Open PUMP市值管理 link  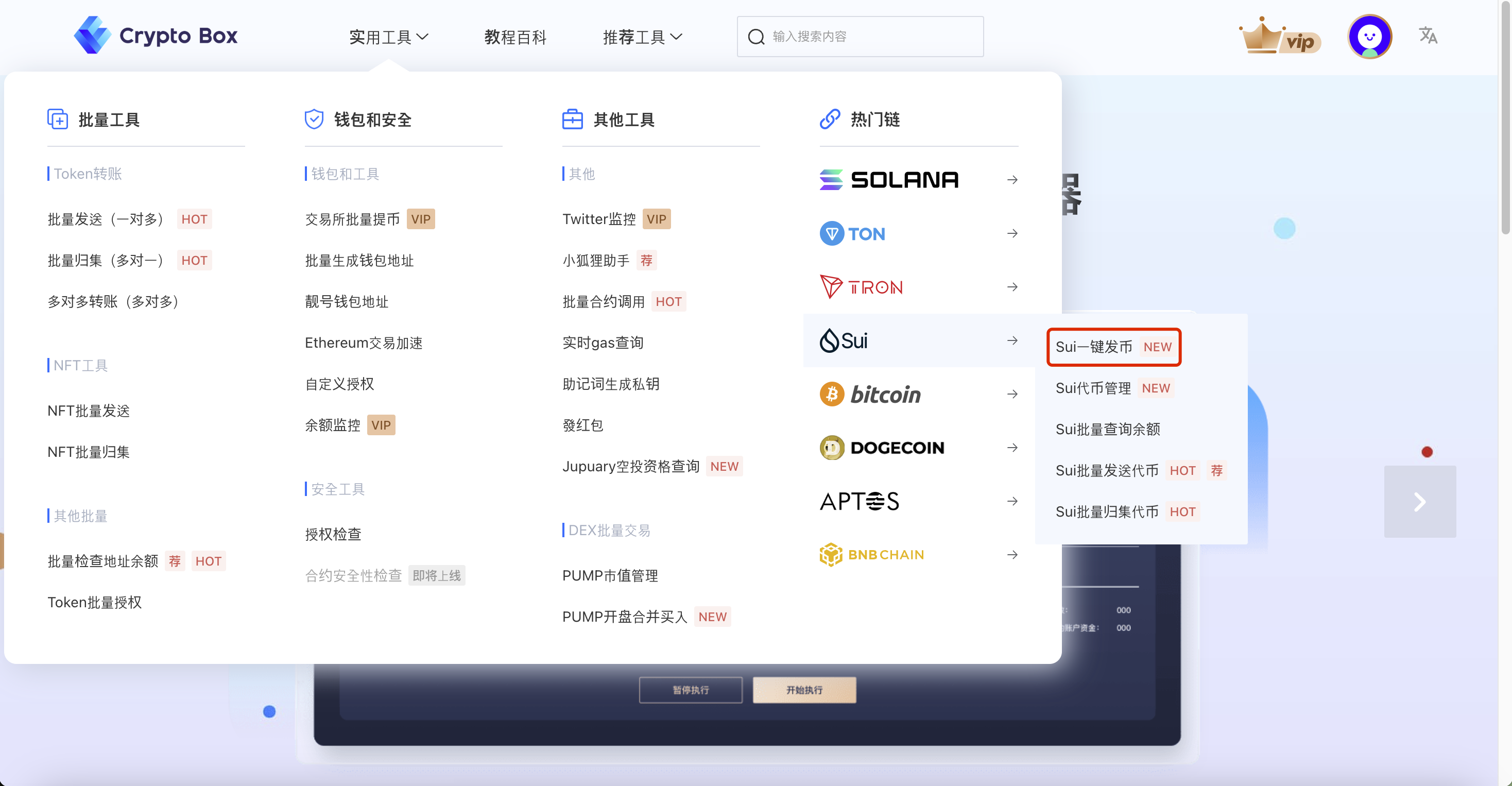pyautogui.click(x=610, y=575)
